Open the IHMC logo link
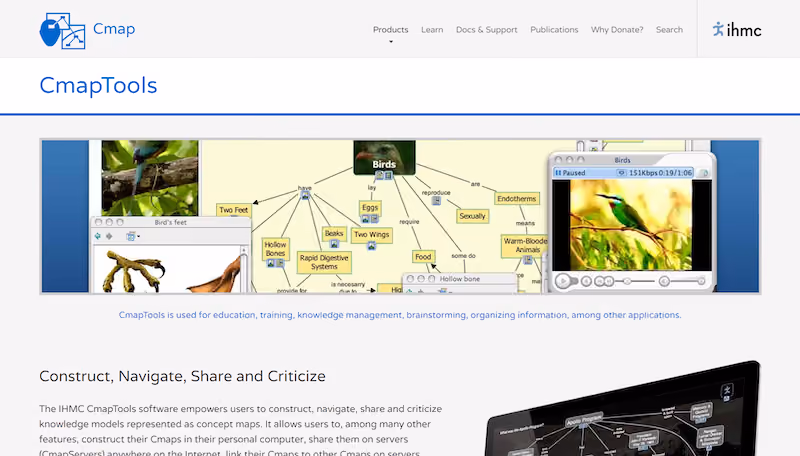The height and width of the screenshot is (456, 800). pyautogui.click(x=737, y=30)
